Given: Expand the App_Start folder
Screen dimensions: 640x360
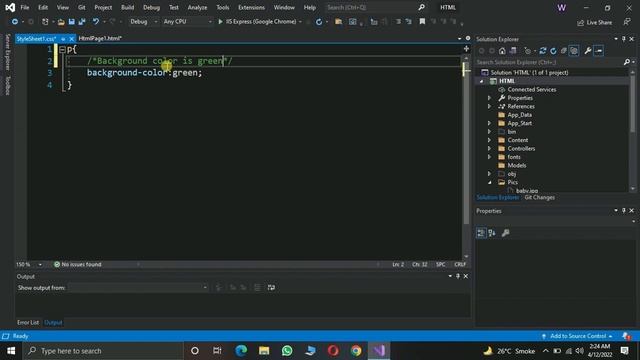Looking at the screenshot, I should (x=489, y=123).
